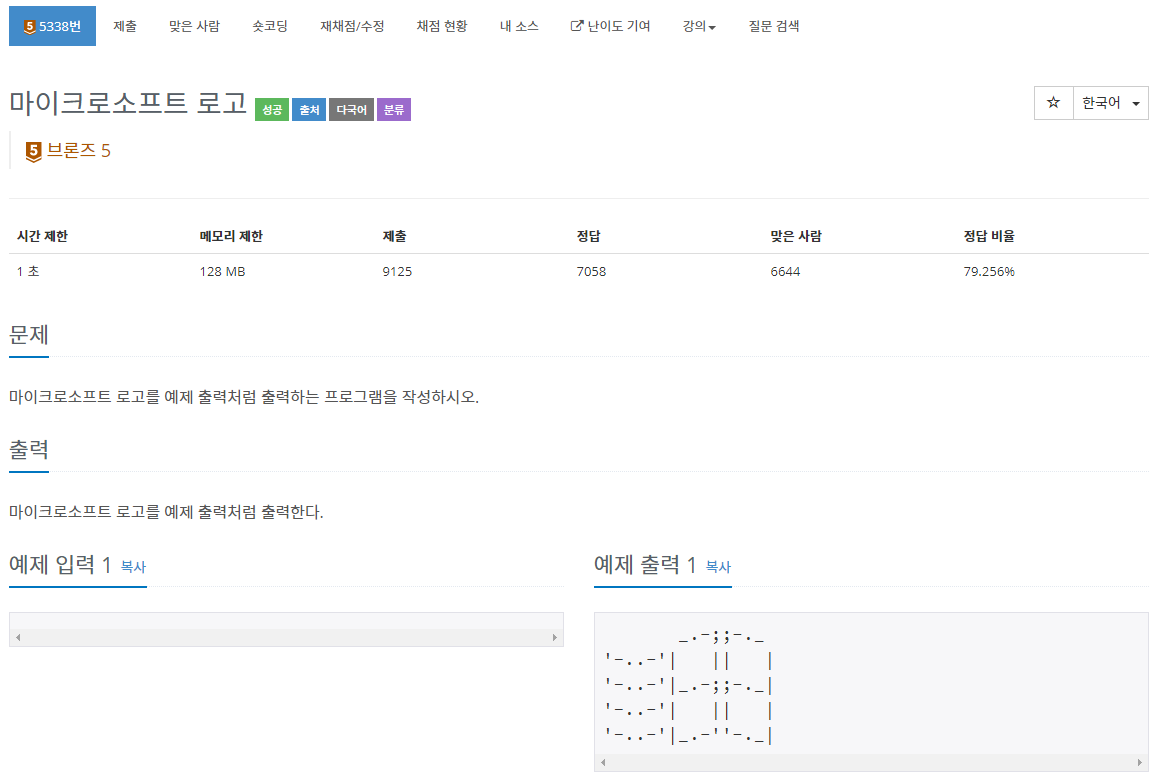Screen dimensions: 1163x782
Task: Click the 출력 section heading
Action: pos(29,450)
